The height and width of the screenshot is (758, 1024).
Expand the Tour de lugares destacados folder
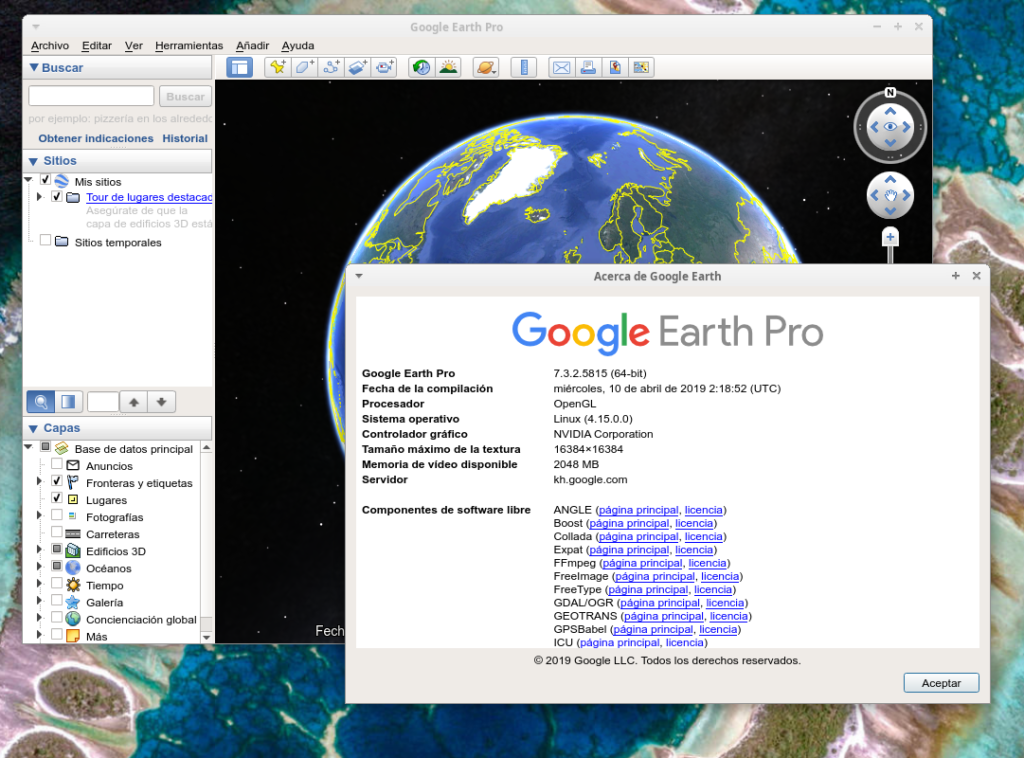pos(40,197)
